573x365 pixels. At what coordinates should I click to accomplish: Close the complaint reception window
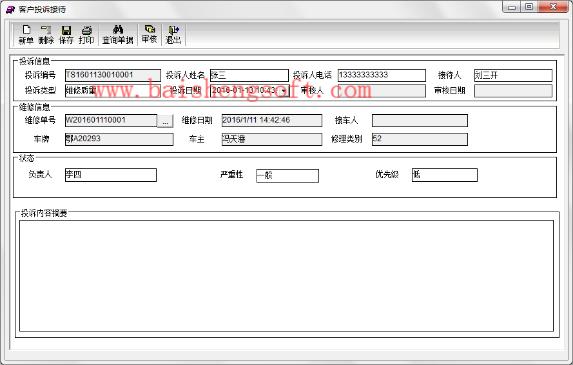pyautogui.click(x=553, y=7)
